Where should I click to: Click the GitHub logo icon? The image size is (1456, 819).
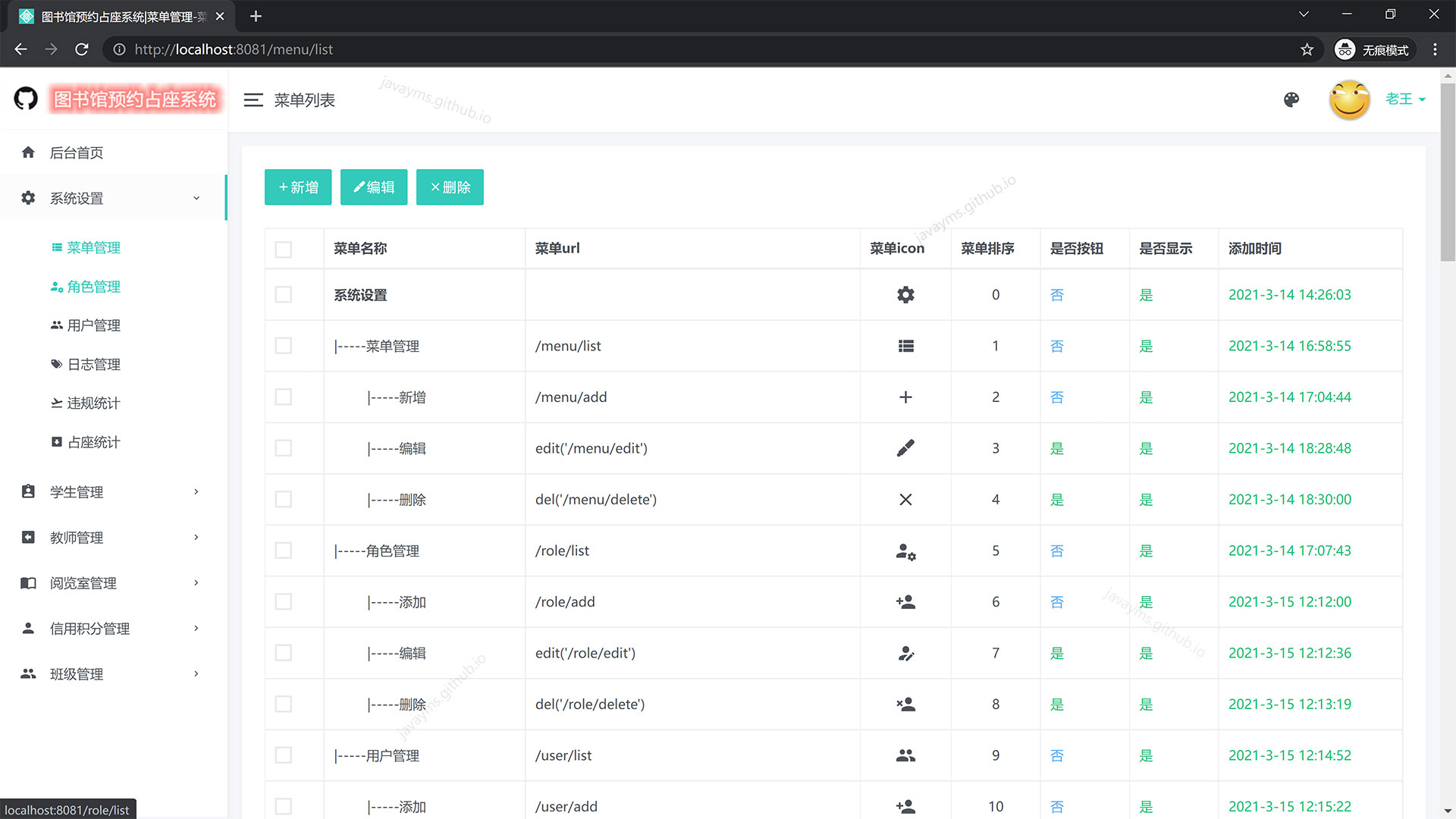(26, 99)
